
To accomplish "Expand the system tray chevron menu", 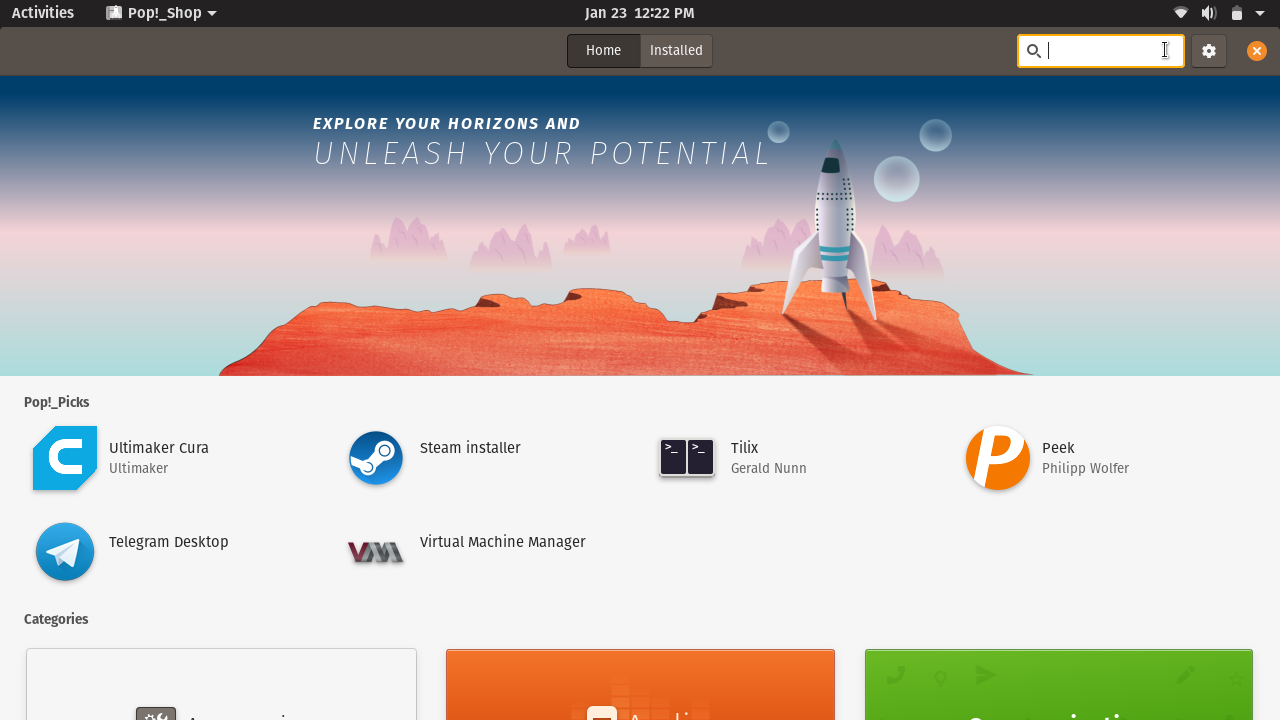I will pyautogui.click(x=1259, y=13).
